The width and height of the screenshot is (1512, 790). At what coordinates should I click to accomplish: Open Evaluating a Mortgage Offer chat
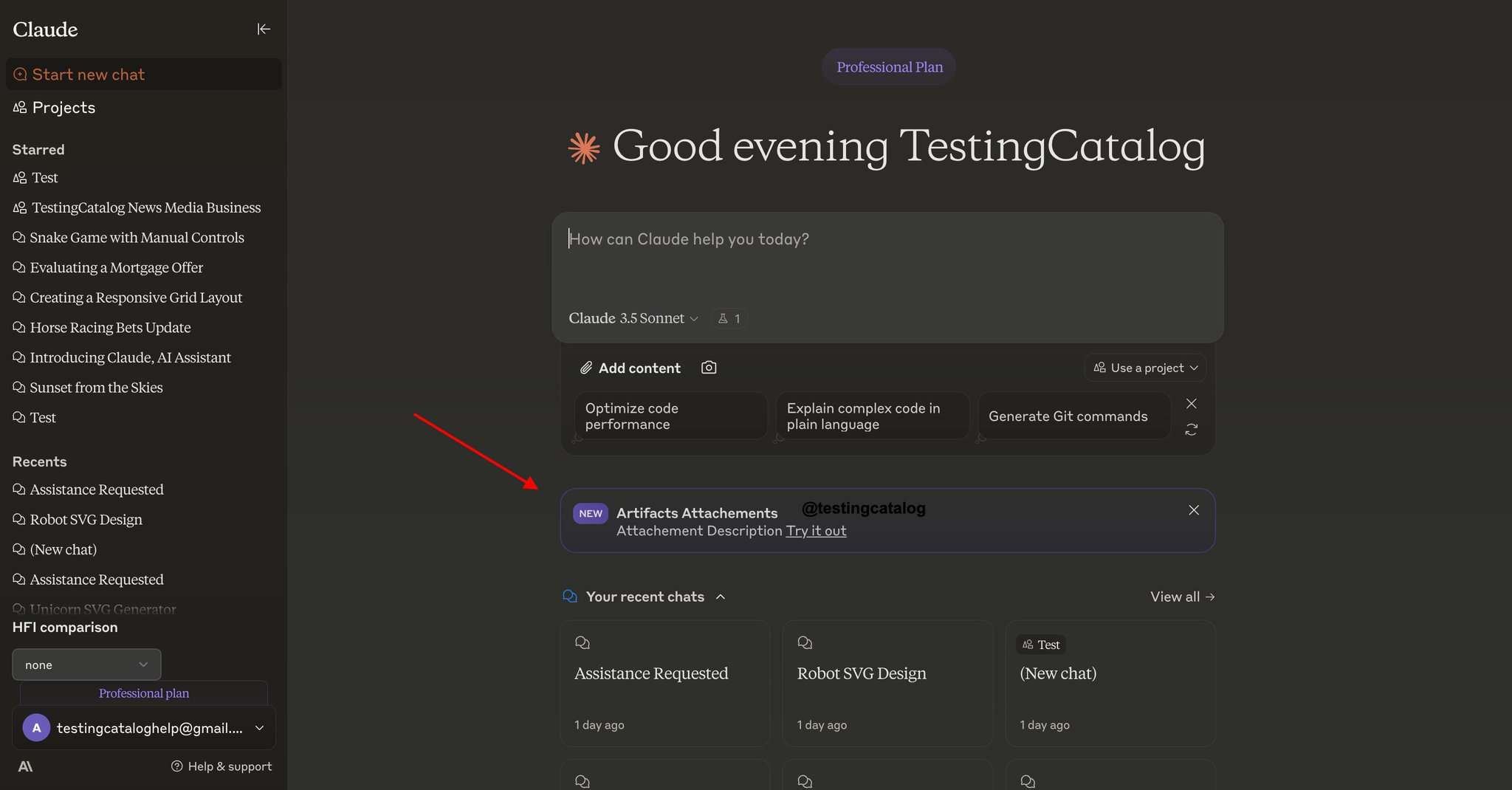coord(108,267)
